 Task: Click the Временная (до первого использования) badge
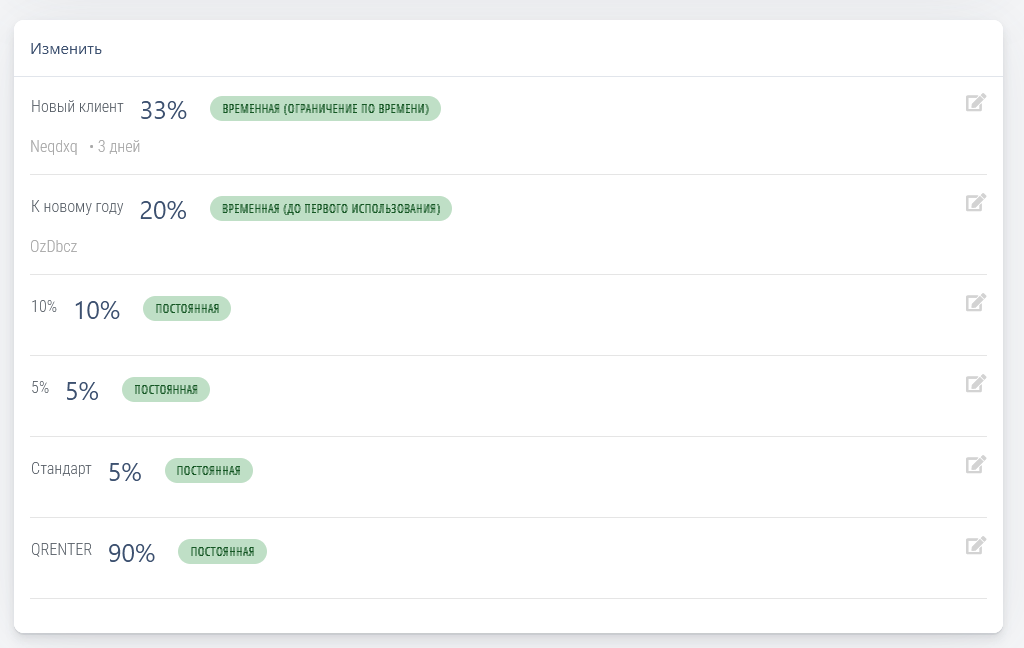click(330, 208)
